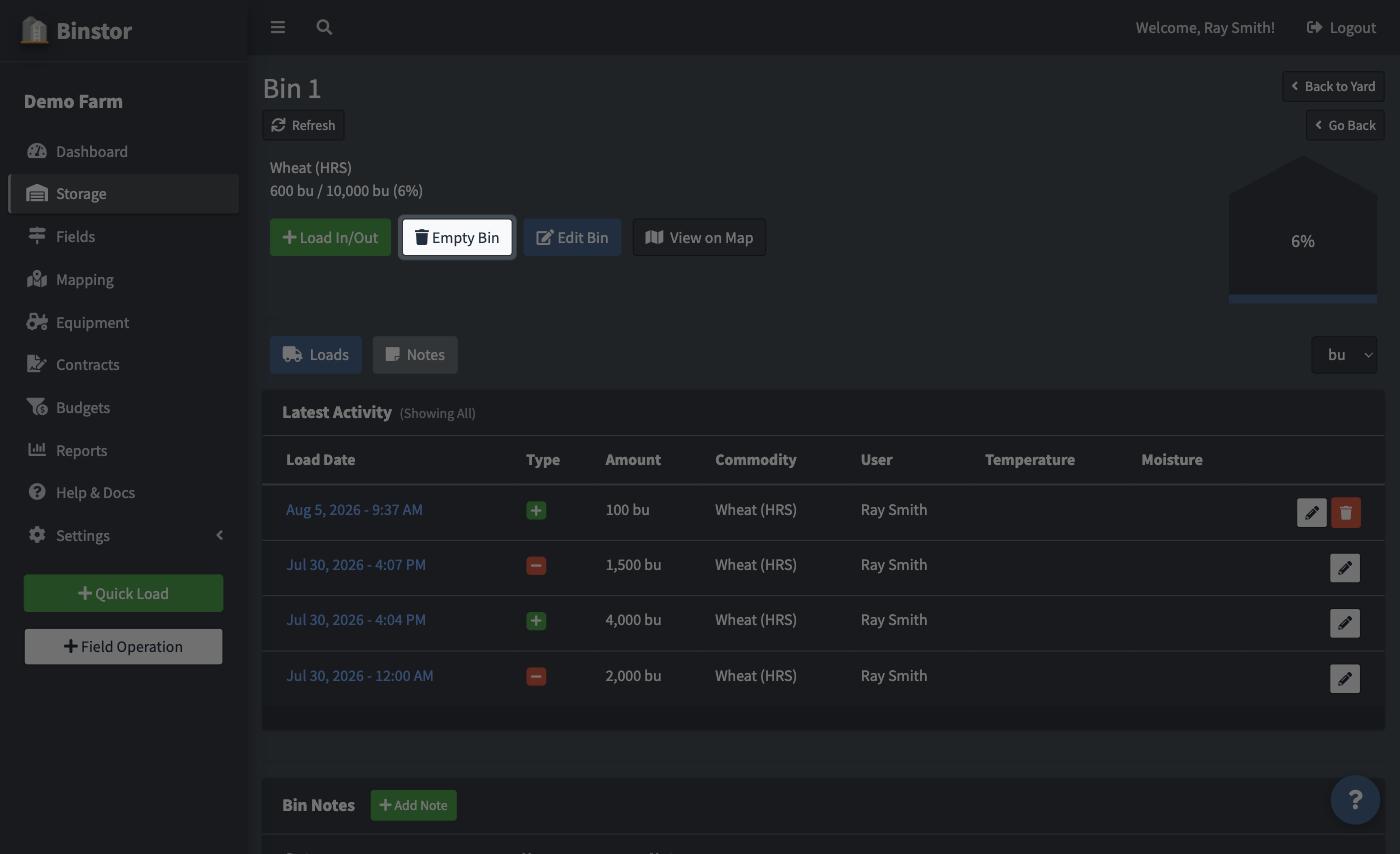
Task: Click the Type column header
Action: 543,460
